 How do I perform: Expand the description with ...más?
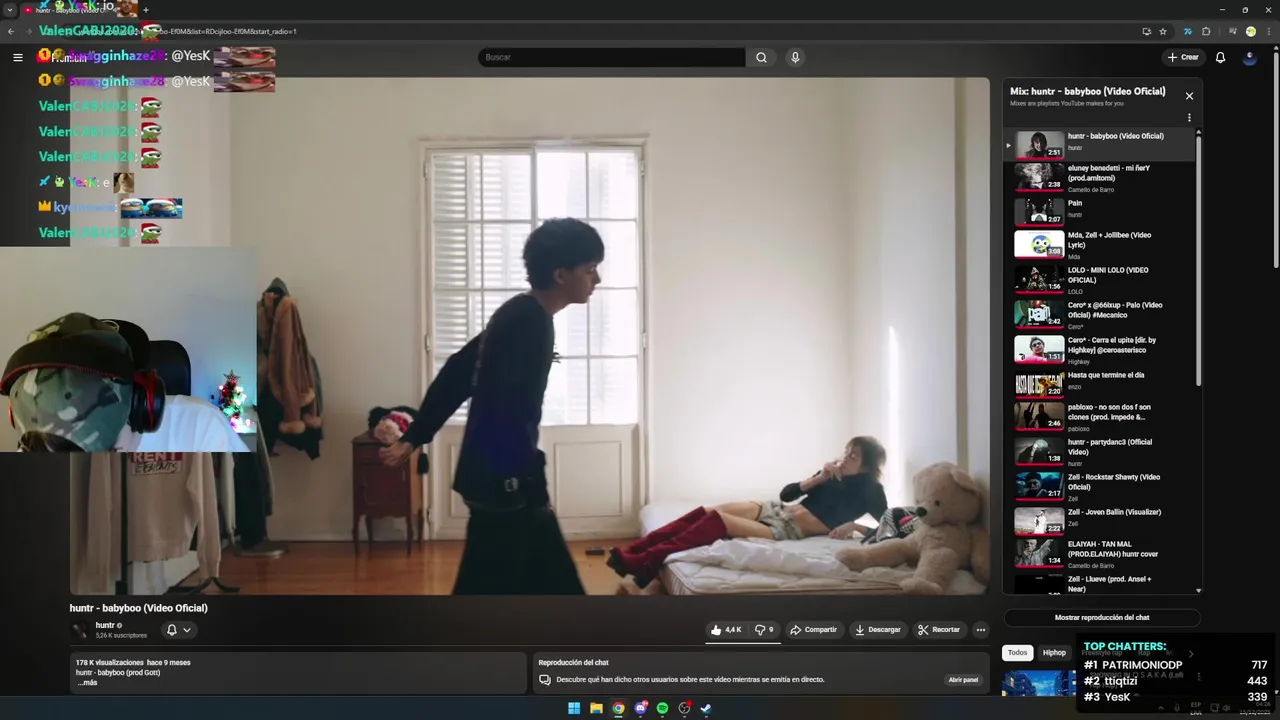[x=88, y=683]
